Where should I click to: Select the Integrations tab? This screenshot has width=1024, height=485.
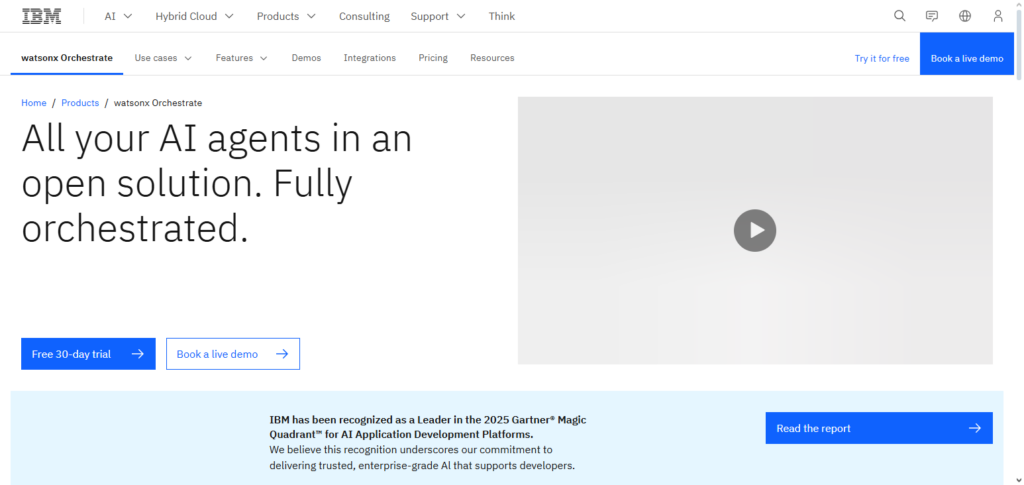tap(369, 58)
